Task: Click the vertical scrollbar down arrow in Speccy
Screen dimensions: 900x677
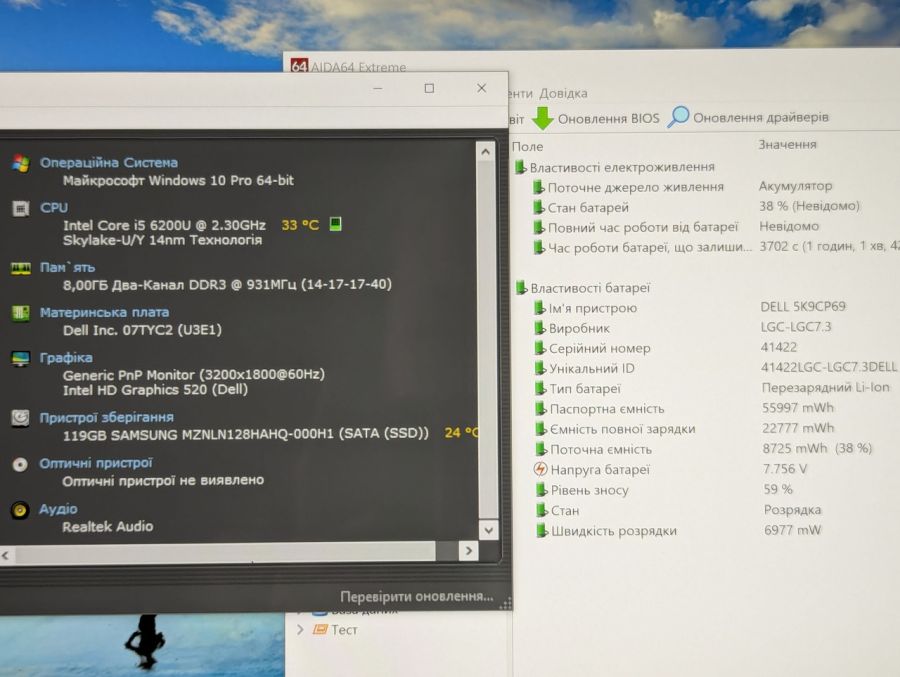Action: (488, 530)
